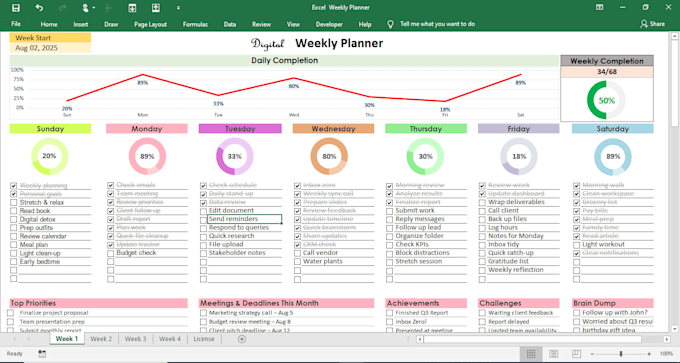Tick the Call vendor checkbox
This screenshot has height=363, width=680.
tap(297, 253)
